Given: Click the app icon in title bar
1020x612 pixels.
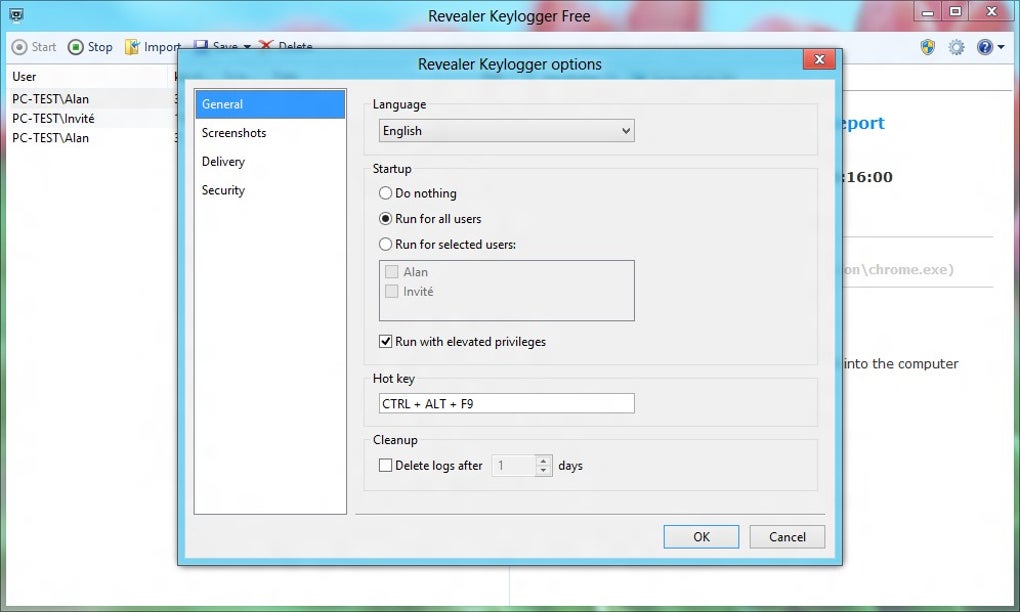Looking at the screenshot, I should coord(16,15).
